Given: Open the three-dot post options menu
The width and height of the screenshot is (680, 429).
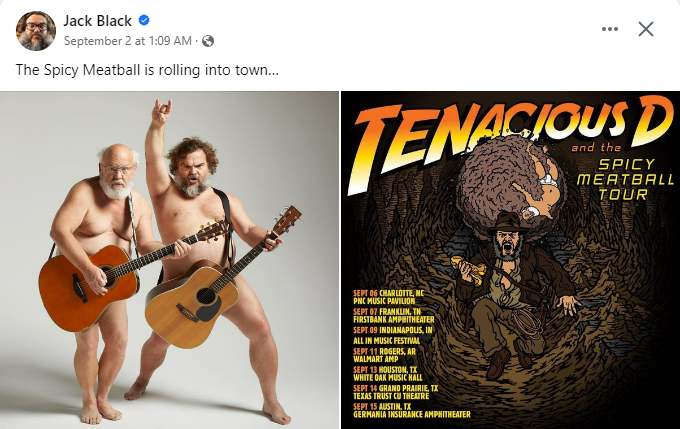Looking at the screenshot, I should pos(610,29).
